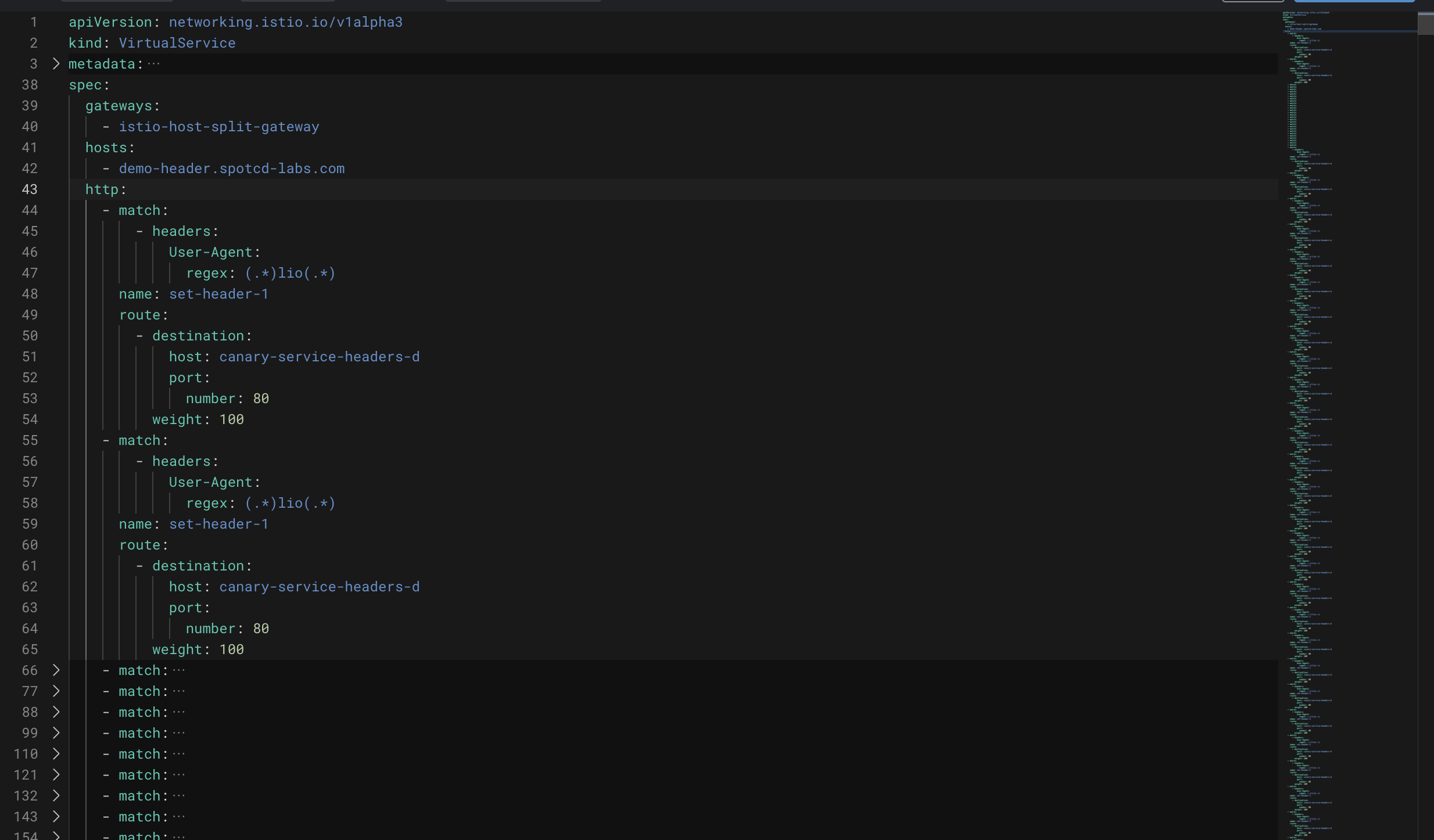The height and width of the screenshot is (840, 1434).
Task: Click the weight value 100 on line 65
Action: point(231,649)
